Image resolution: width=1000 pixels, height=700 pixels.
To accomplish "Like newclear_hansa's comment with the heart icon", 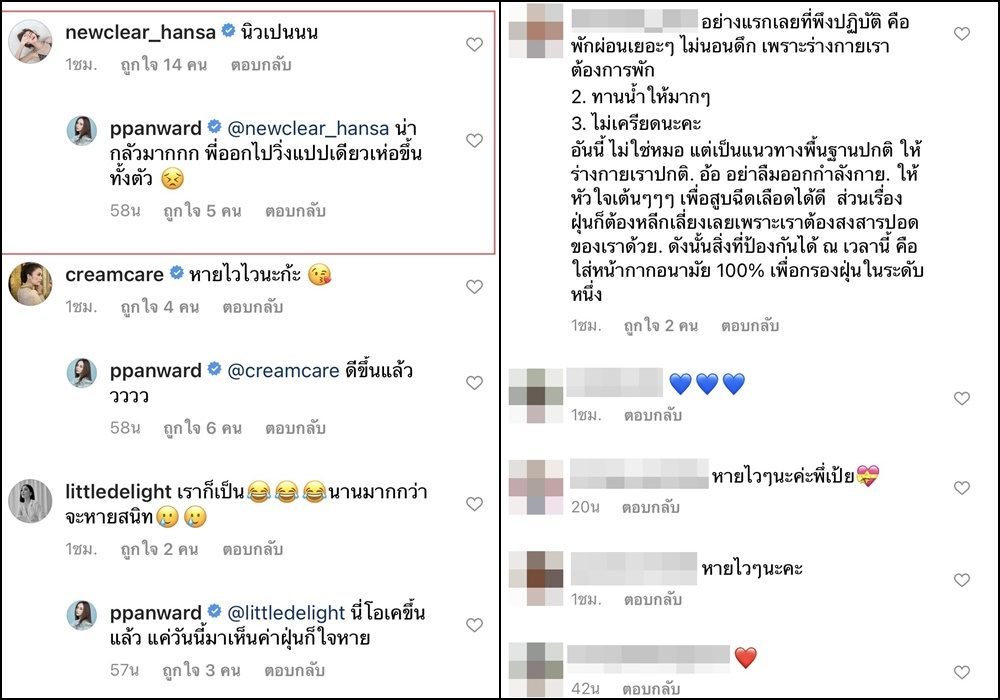I will (x=474, y=44).
